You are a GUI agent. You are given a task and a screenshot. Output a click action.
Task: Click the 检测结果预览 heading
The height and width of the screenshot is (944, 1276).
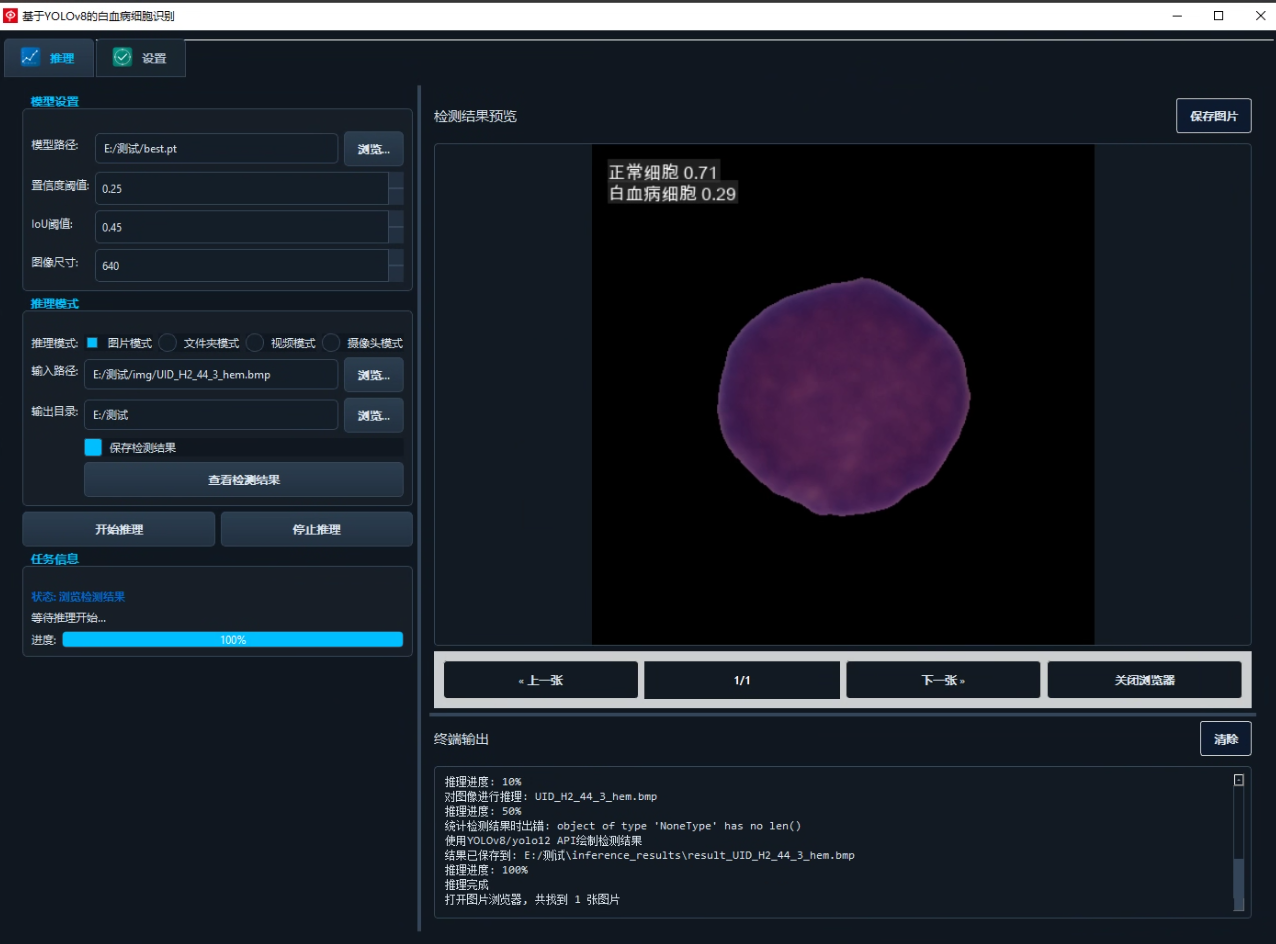tap(476, 116)
